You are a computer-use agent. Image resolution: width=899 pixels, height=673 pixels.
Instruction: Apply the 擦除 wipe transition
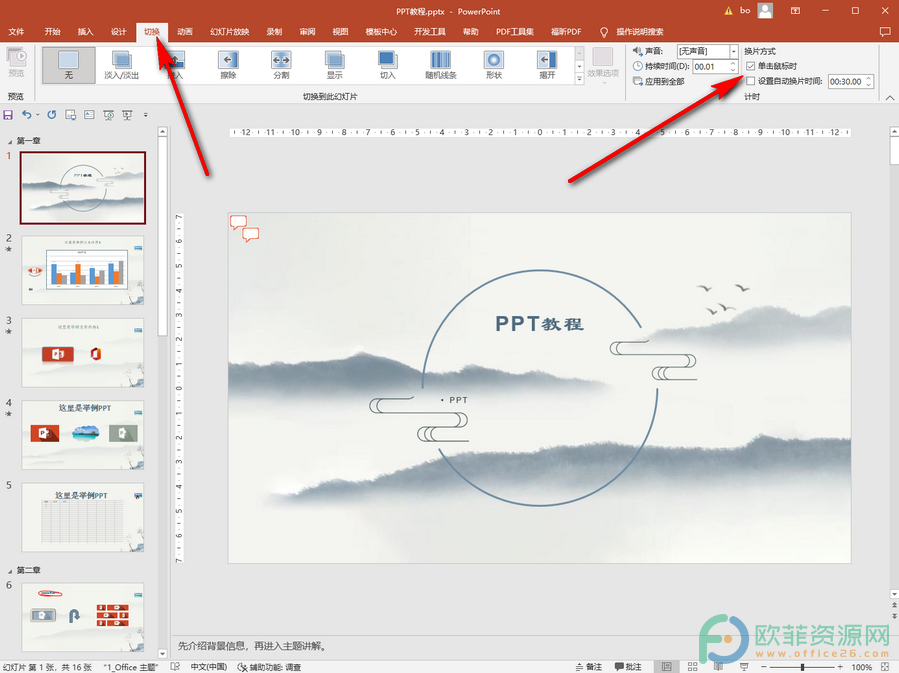point(228,65)
